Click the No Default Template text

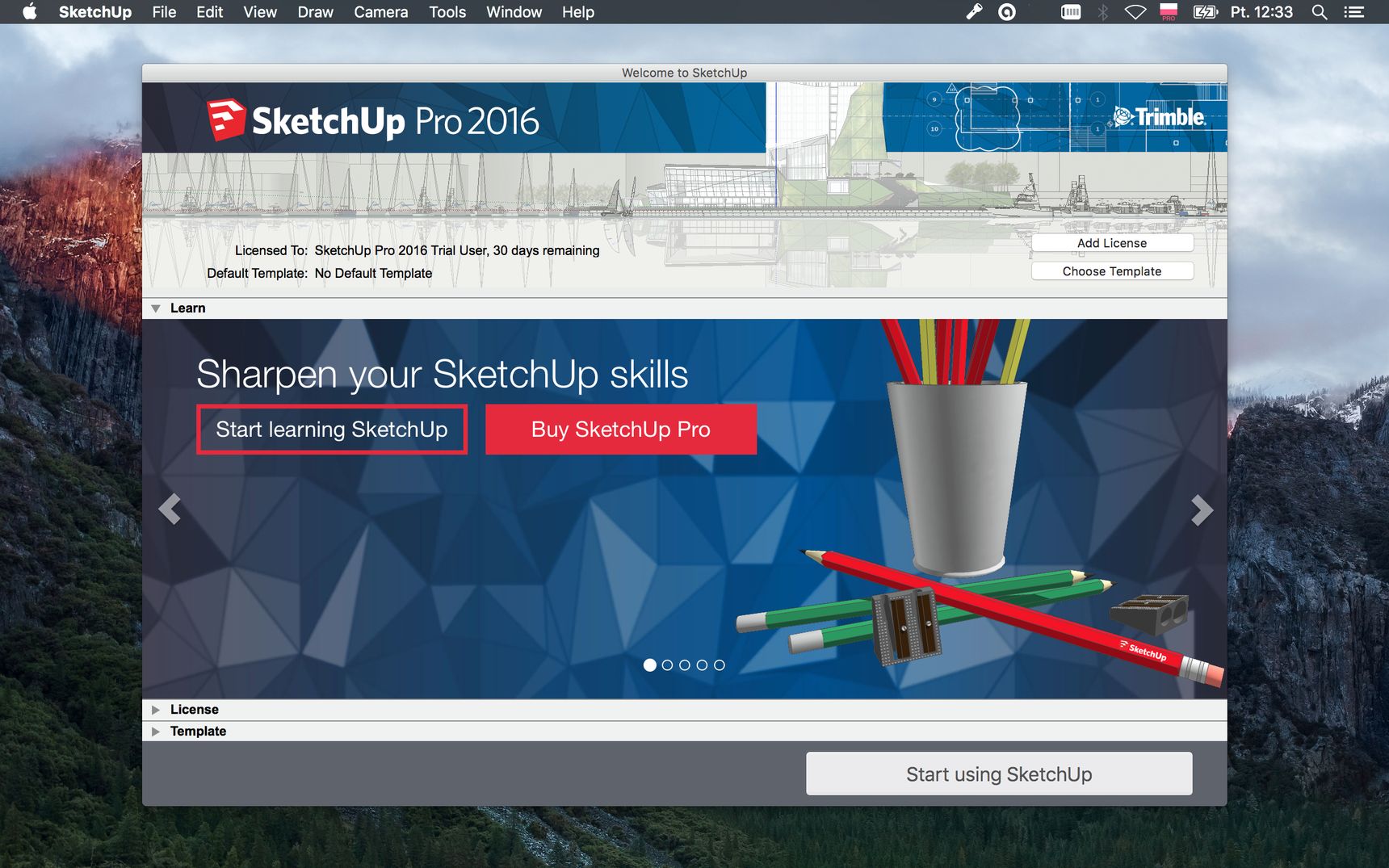373,274
